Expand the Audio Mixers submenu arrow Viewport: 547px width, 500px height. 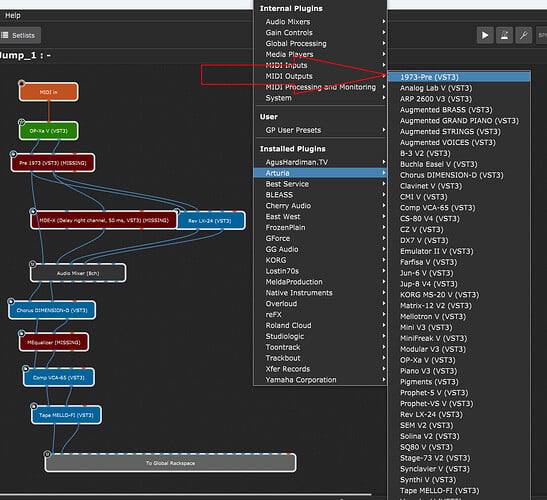tap(383, 22)
